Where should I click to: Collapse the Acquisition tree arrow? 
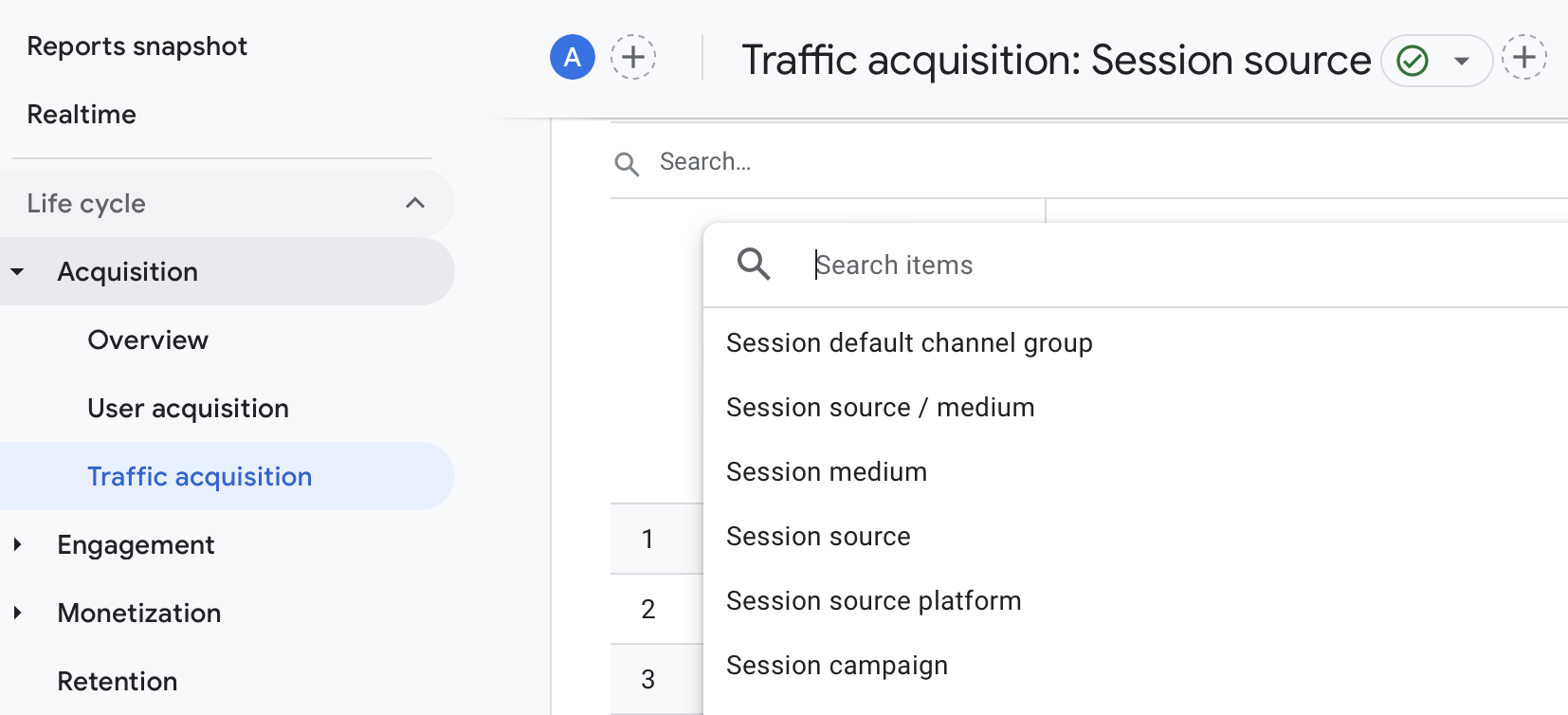pos(17,272)
